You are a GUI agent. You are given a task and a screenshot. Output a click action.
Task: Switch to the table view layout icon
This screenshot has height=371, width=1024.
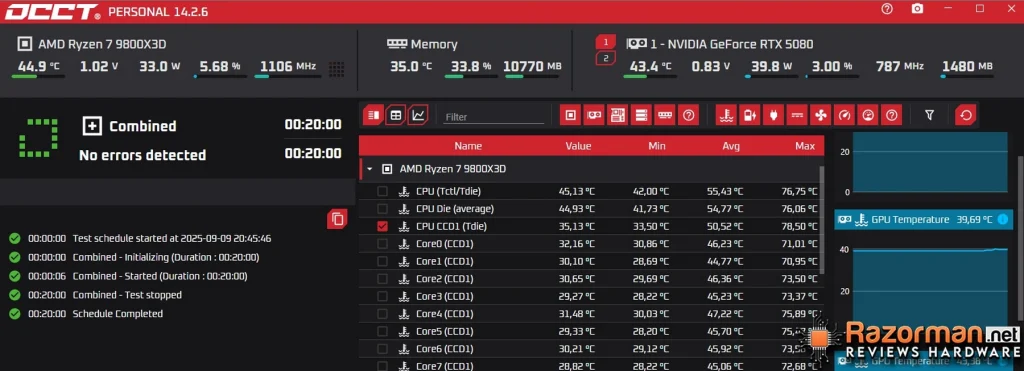tap(396, 115)
